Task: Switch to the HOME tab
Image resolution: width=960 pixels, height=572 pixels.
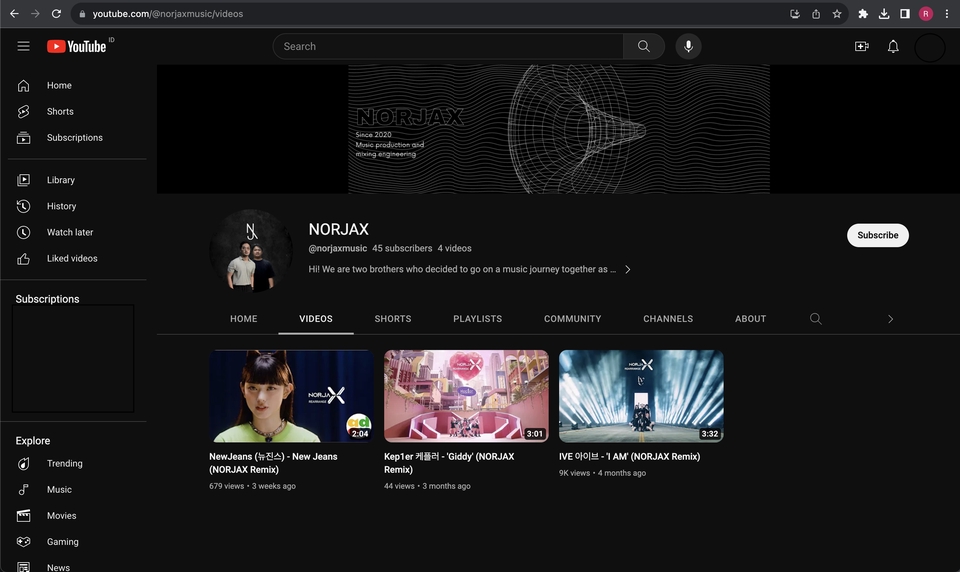Action: point(244,318)
